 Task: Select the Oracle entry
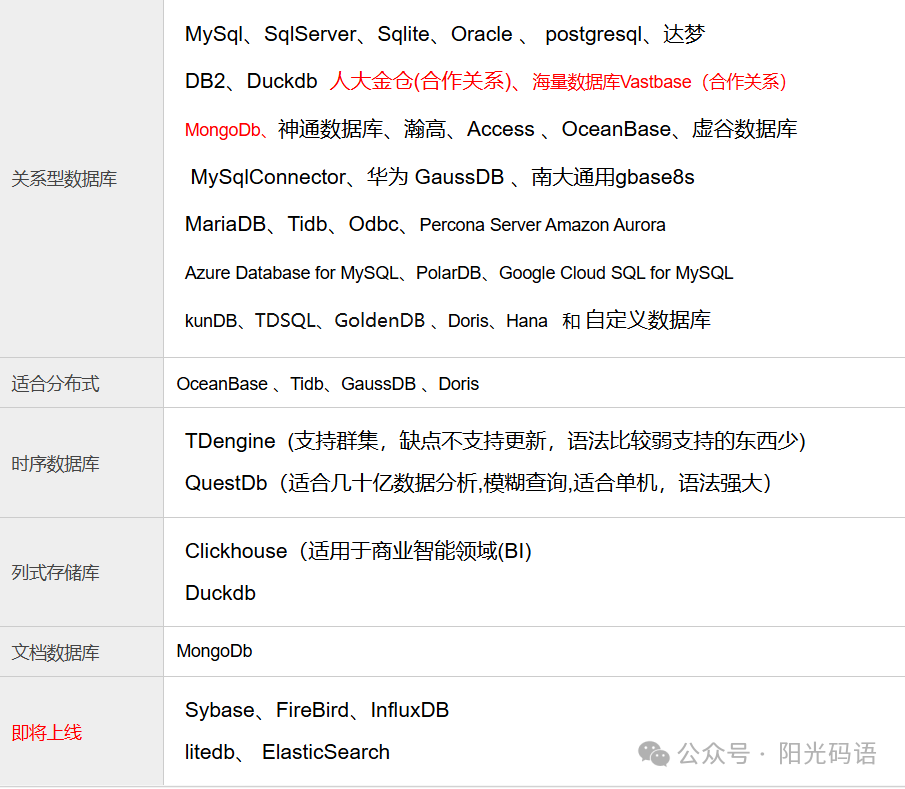pyautogui.click(x=481, y=35)
